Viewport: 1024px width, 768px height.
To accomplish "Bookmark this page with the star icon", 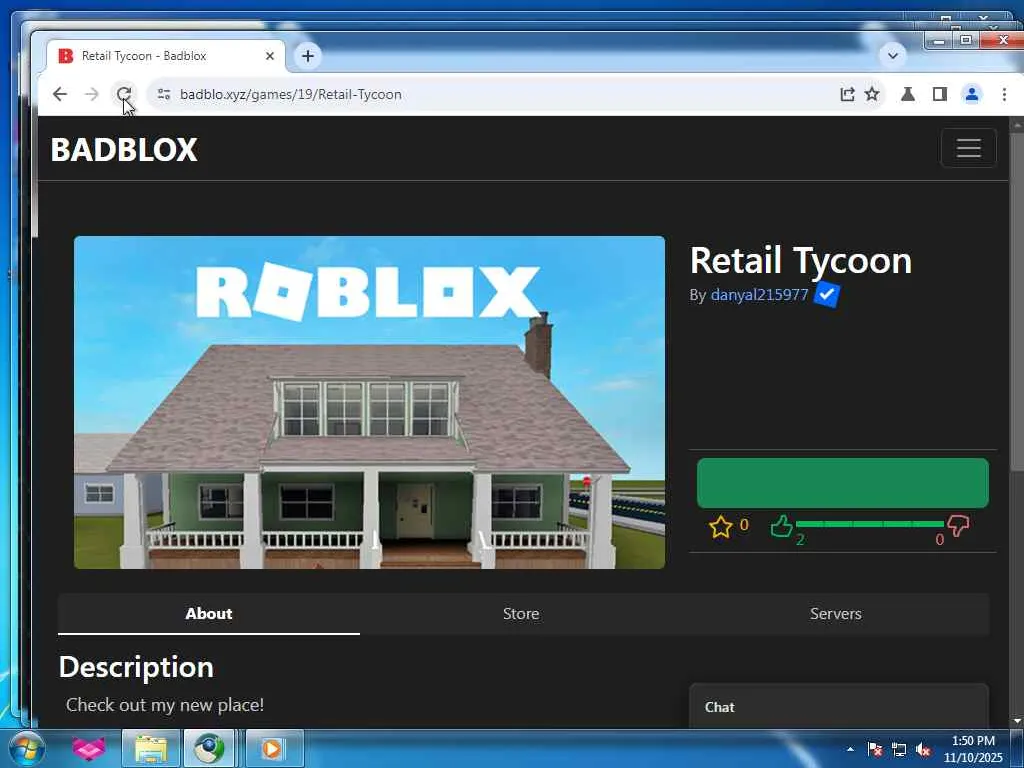I will click(872, 94).
